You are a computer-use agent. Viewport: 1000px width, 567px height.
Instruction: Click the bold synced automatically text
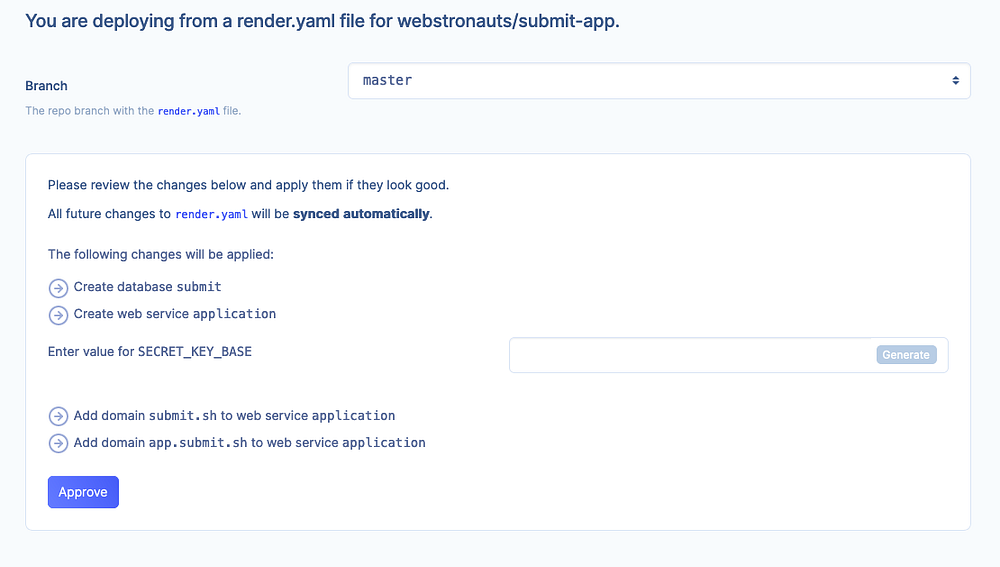(x=361, y=214)
